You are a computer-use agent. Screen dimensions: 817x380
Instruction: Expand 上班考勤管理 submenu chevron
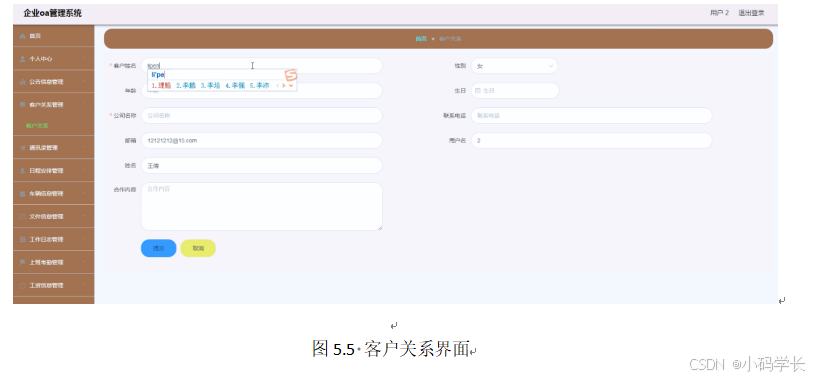click(x=84, y=262)
